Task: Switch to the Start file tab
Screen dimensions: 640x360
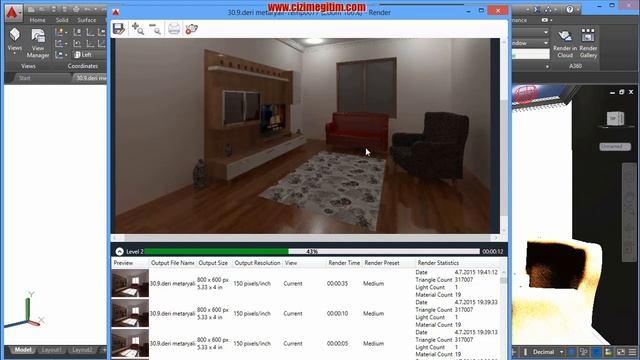Action: 24,78
